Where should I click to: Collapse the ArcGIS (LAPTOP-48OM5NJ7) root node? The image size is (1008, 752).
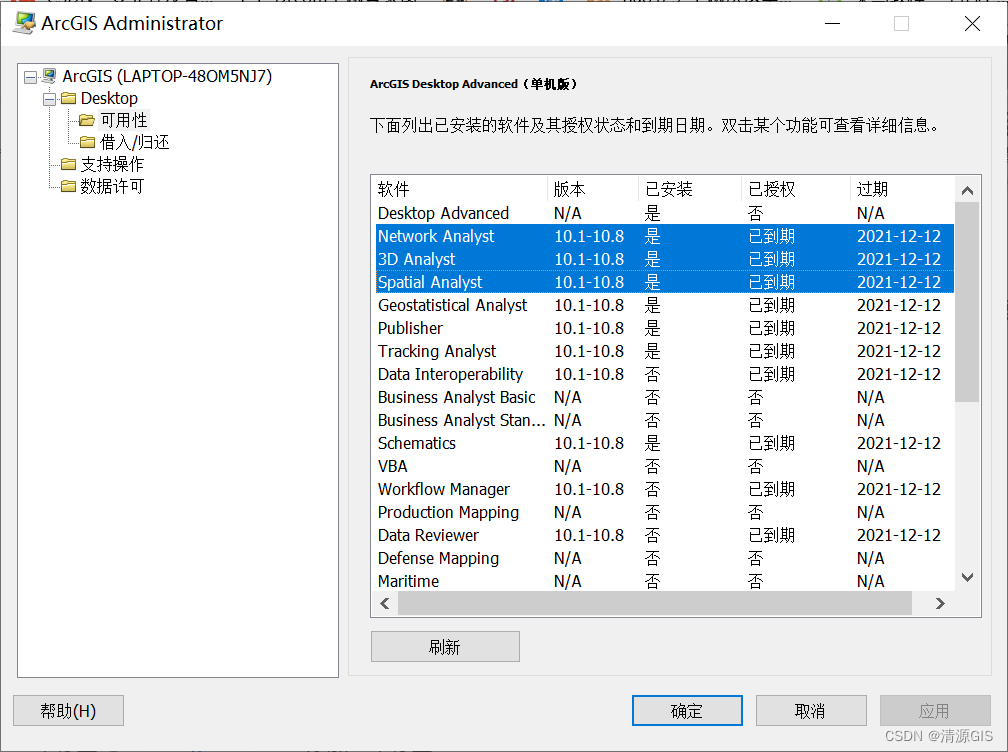30,77
